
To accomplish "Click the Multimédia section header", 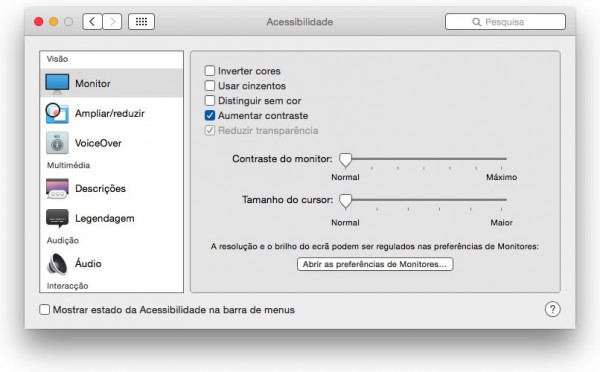I will click(x=68, y=165).
